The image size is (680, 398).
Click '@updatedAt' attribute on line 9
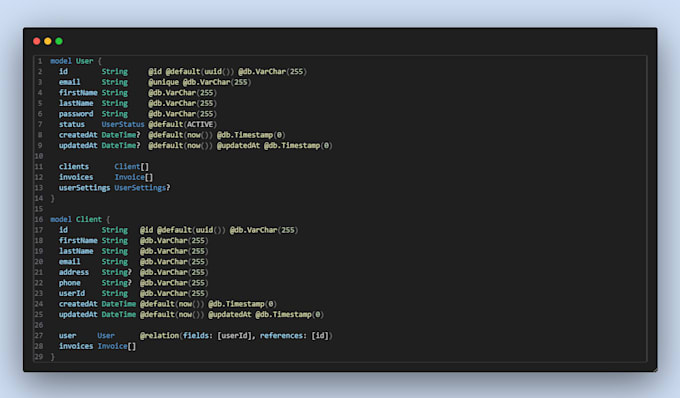pos(238,146)
